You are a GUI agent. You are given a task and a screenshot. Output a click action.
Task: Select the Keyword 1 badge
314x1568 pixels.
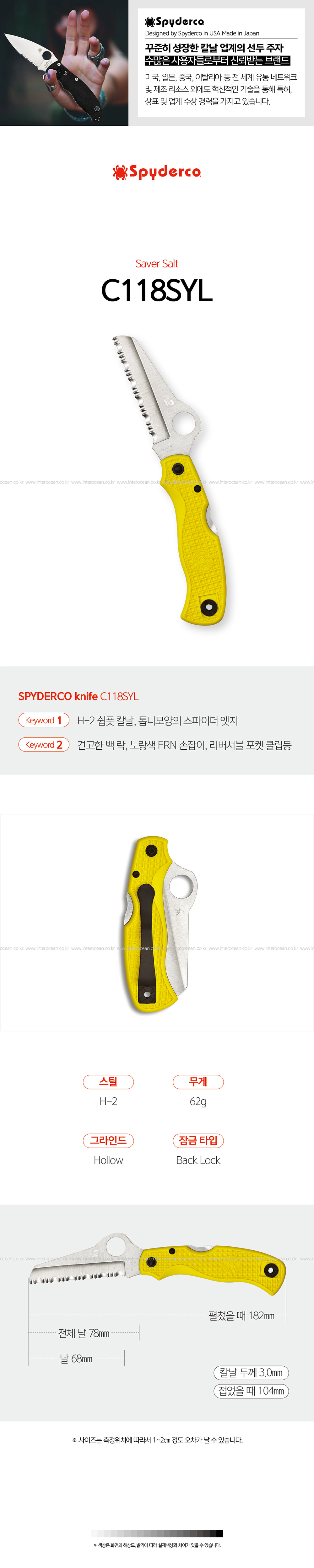[x=43, y=720]
